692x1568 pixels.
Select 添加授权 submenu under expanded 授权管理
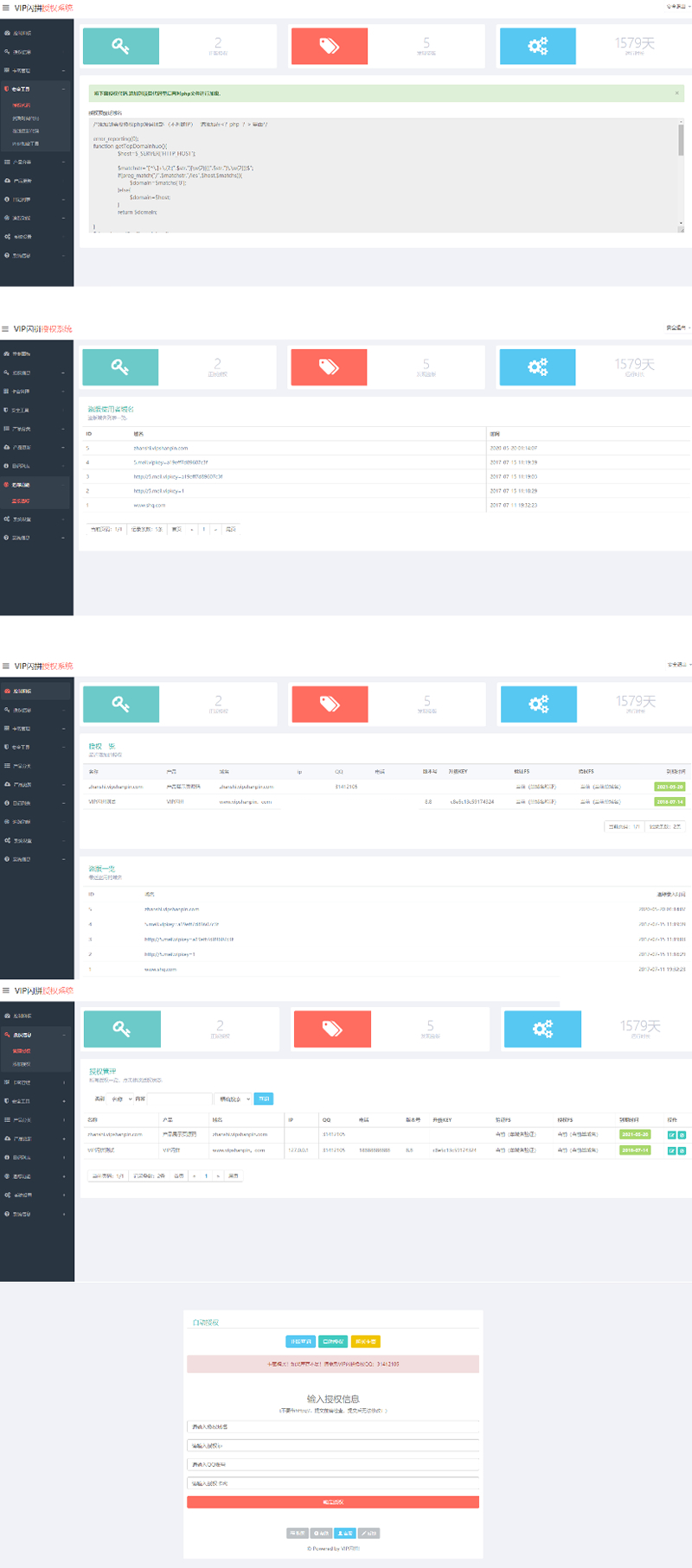click(x=22, y=1064)
